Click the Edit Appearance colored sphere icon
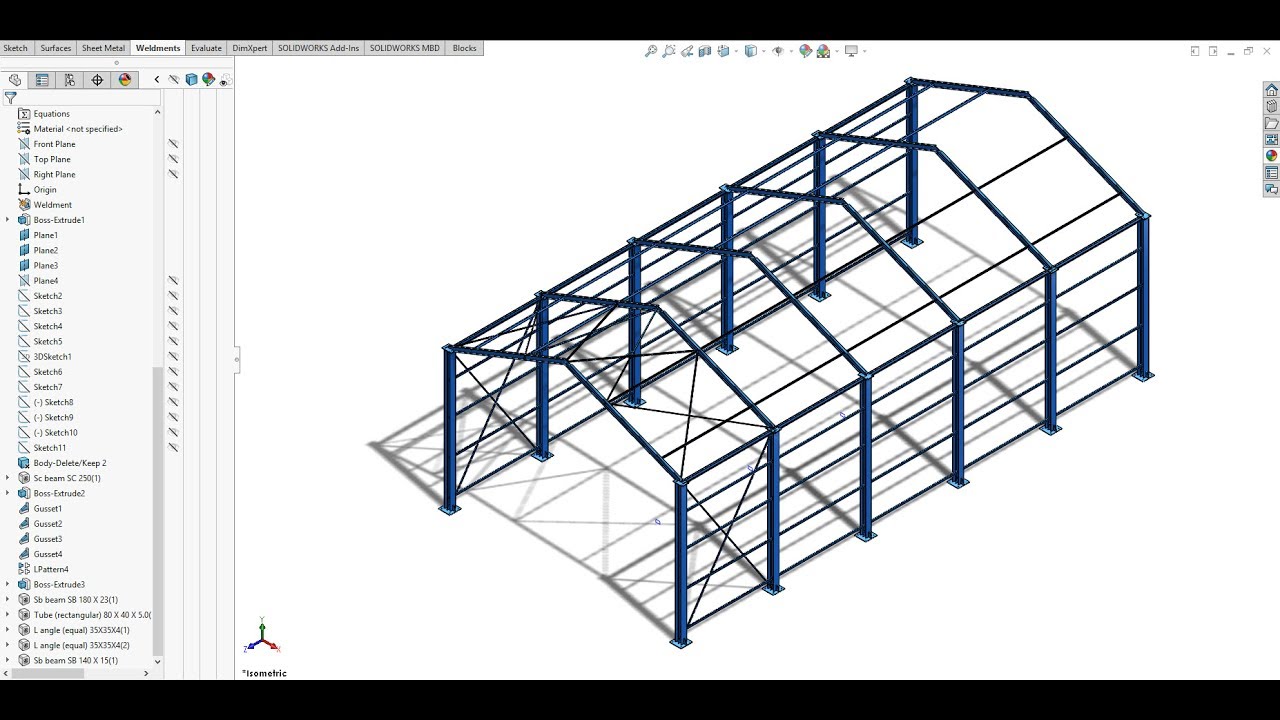This screenshot has width=1280, height=720. pos(805,51)
